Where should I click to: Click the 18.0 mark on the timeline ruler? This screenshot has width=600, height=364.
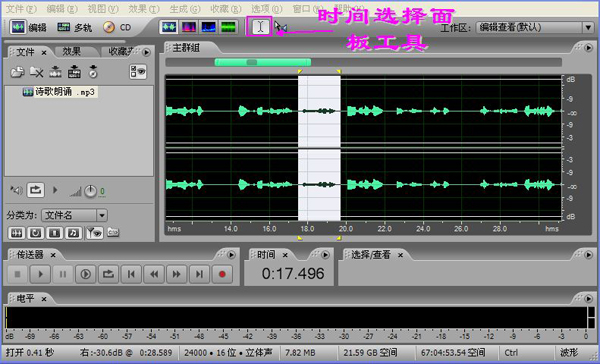(x=307, y=229)
